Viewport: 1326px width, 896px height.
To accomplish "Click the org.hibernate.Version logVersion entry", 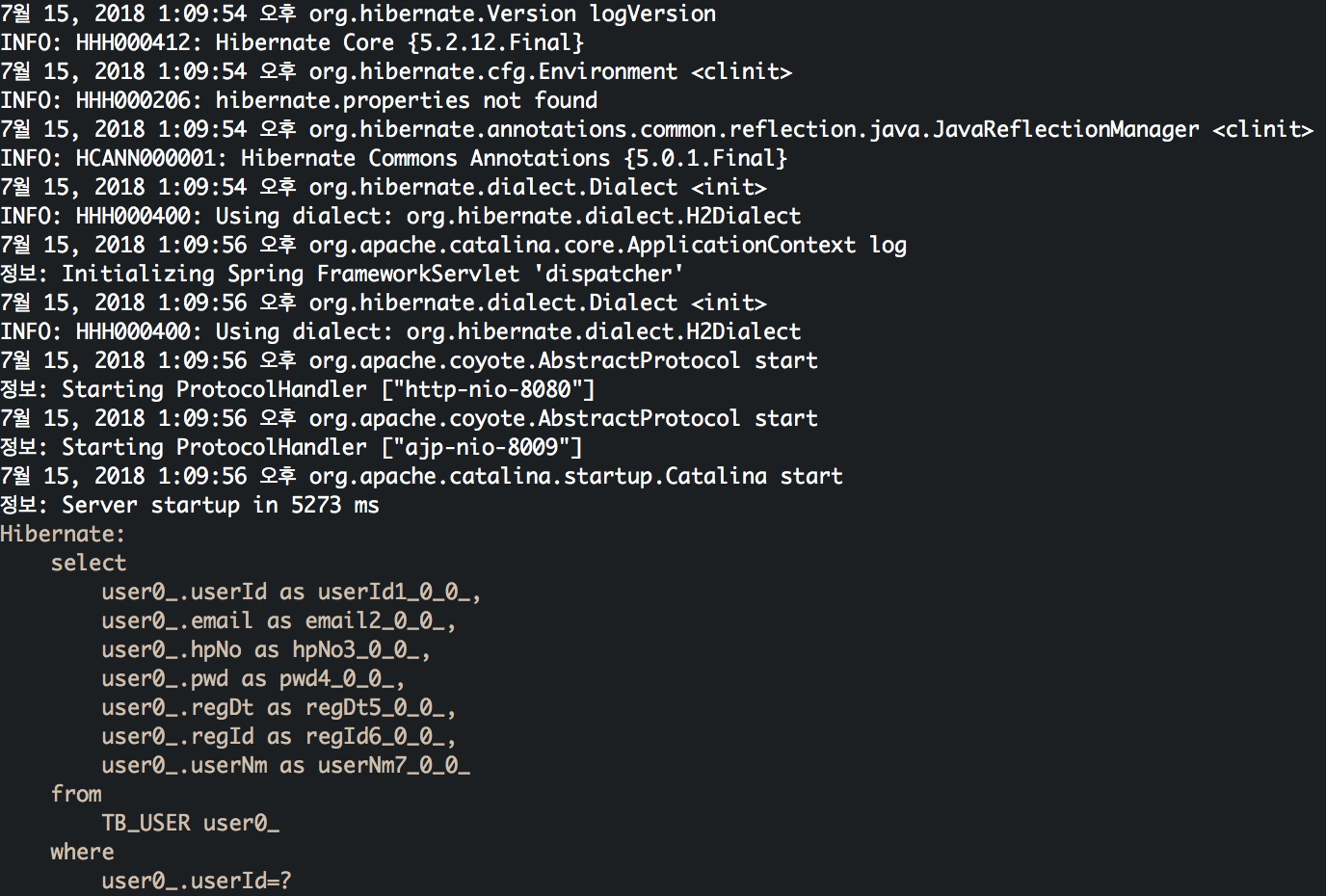I will [x=512, y=14].
